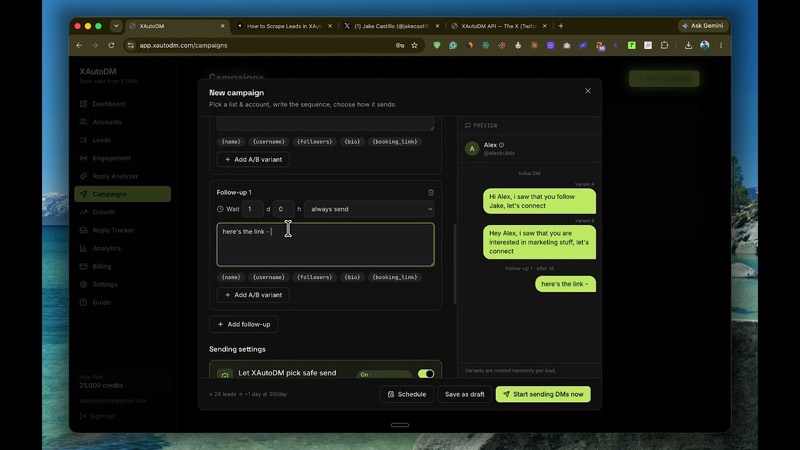800x450 pixels.
Task: Click the wait days field
Action: point(253,209)
